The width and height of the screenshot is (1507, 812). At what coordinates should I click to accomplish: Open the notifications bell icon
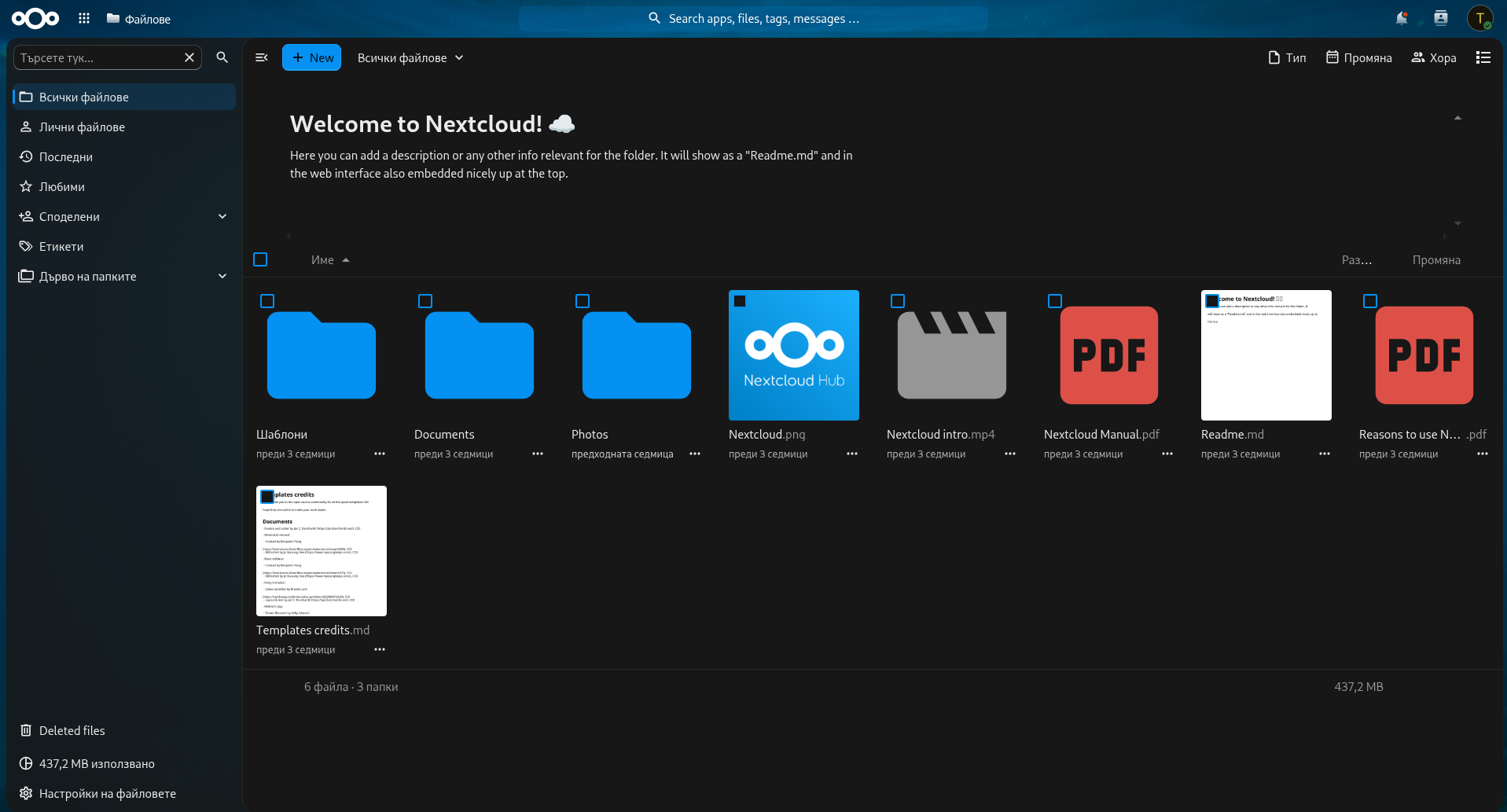(x=1402, y=18)
